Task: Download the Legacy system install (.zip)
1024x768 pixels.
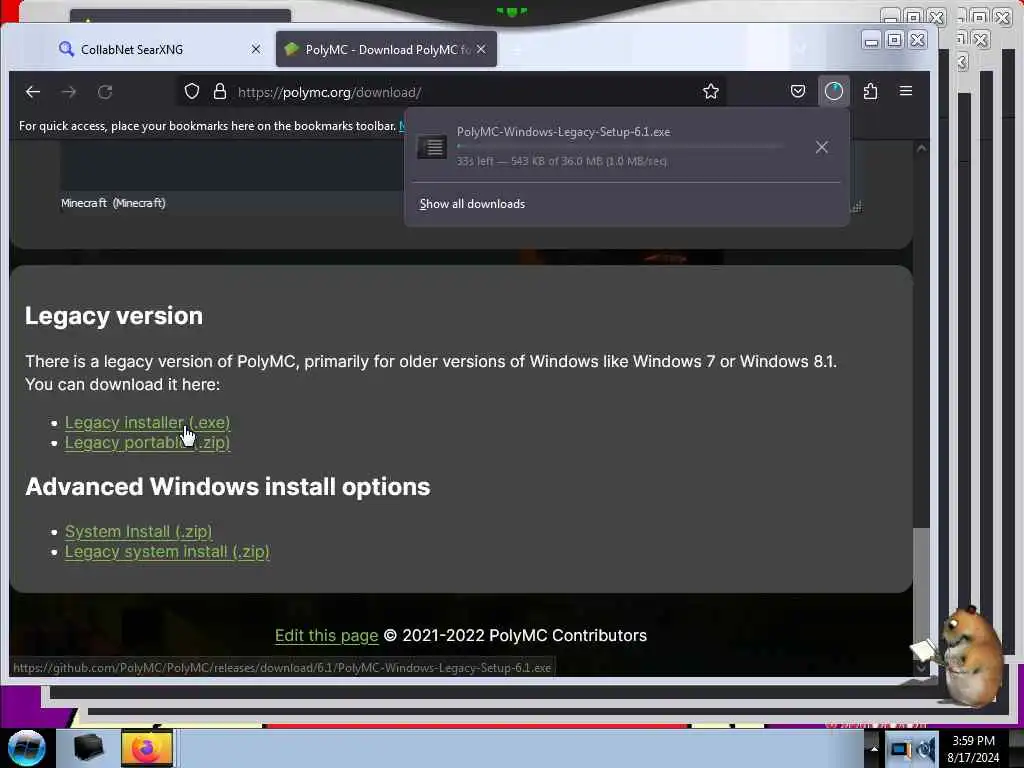Action: [167, 552]
